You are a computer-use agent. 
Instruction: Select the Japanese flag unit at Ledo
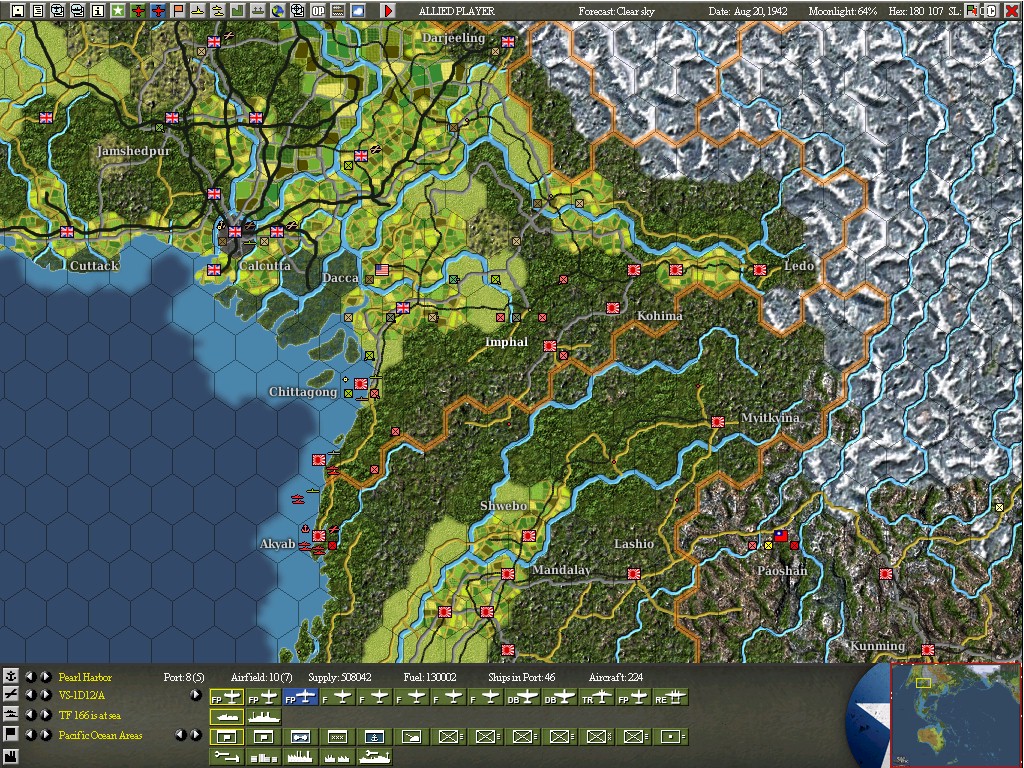759,270
